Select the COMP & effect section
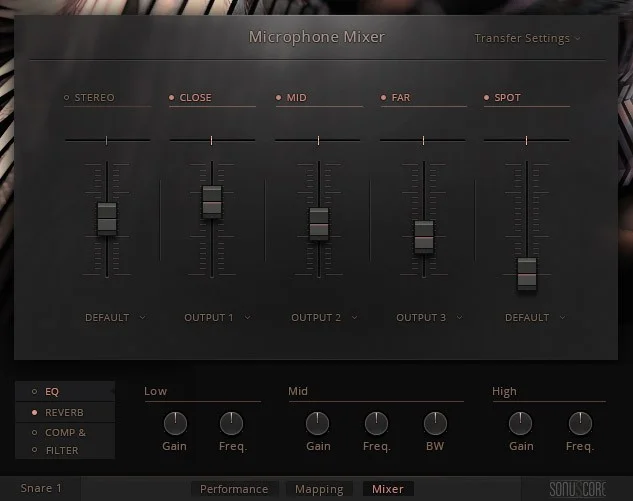Screen dimensions: 633x501 (x=65, y=433)
